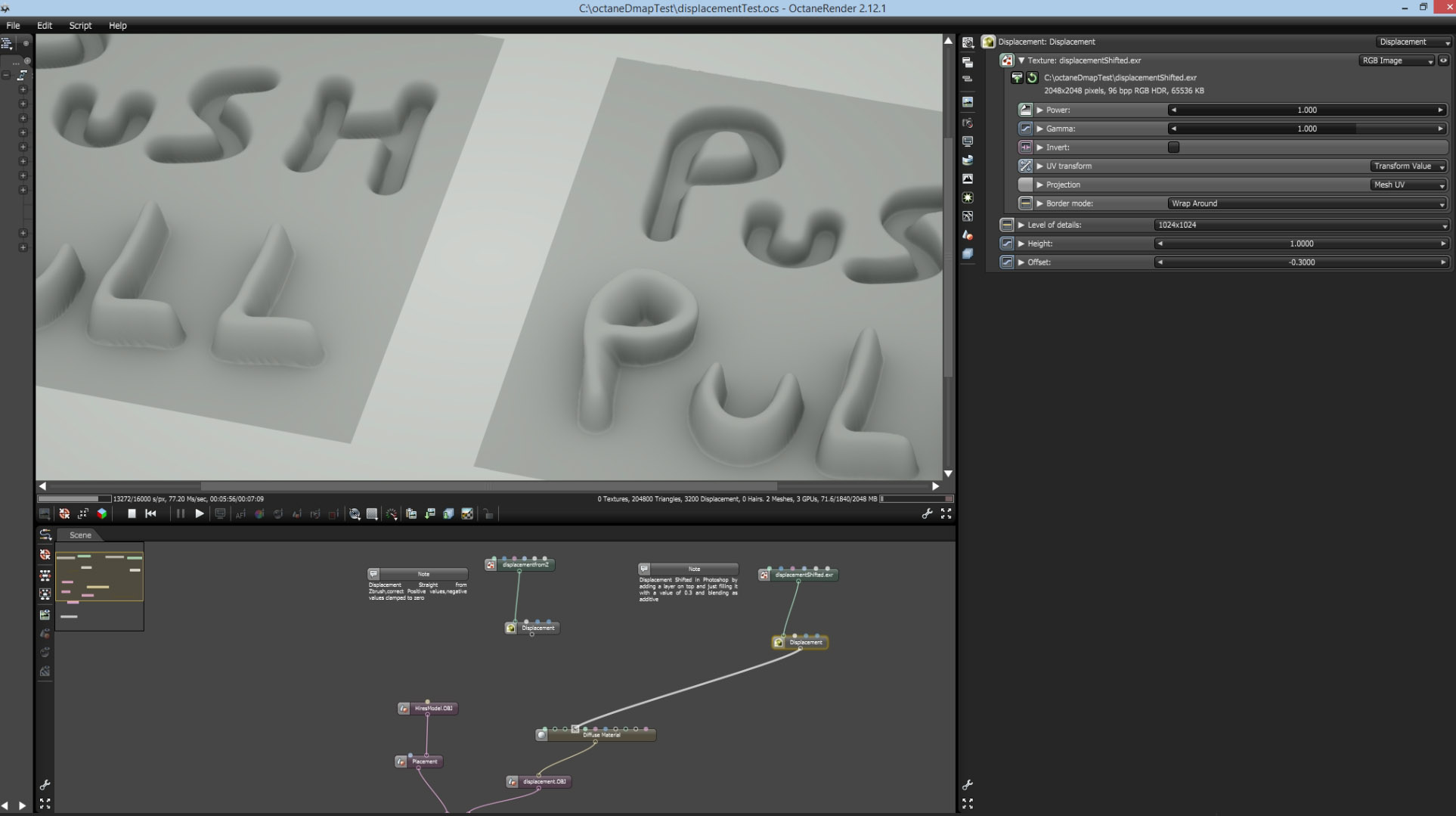This screenshot has width=1456, height=816.
Task: Copy render to clipboard icon
Action: [x=411, y=513]
